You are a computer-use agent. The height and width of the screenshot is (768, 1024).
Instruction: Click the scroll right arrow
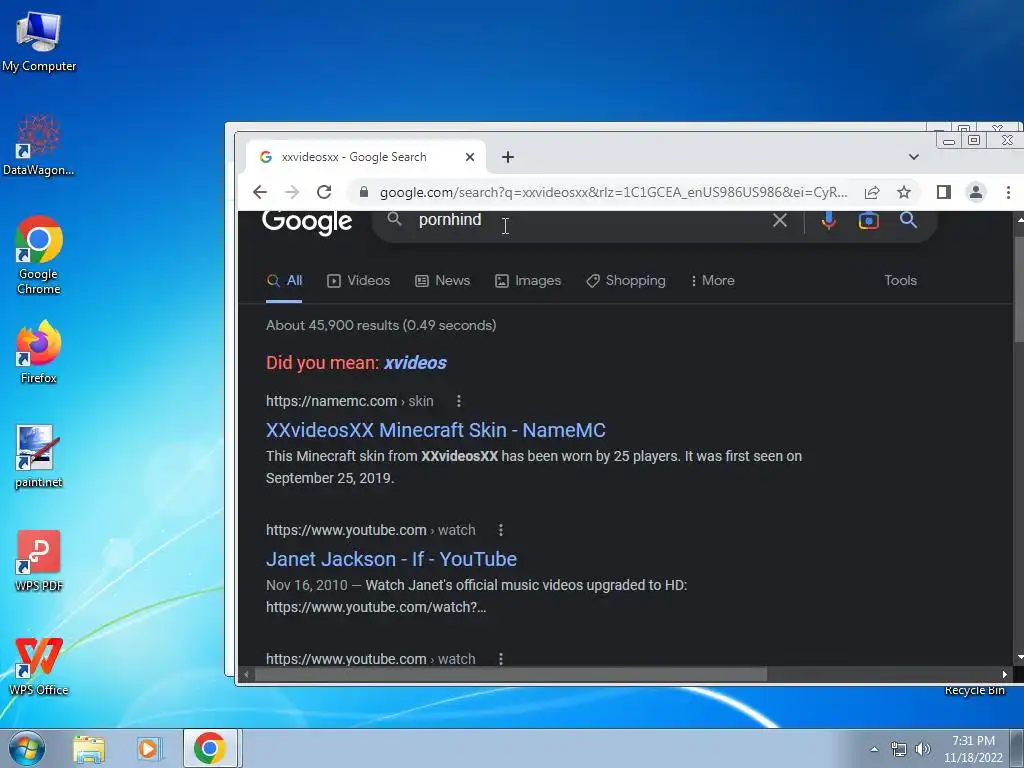pos(1004,675)
